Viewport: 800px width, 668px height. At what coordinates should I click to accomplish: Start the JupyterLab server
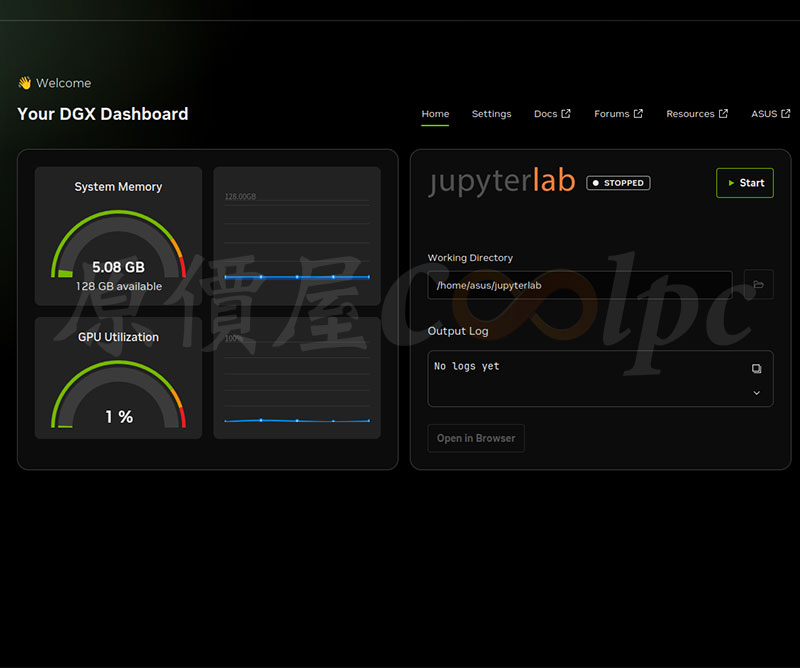coord(744,183)
